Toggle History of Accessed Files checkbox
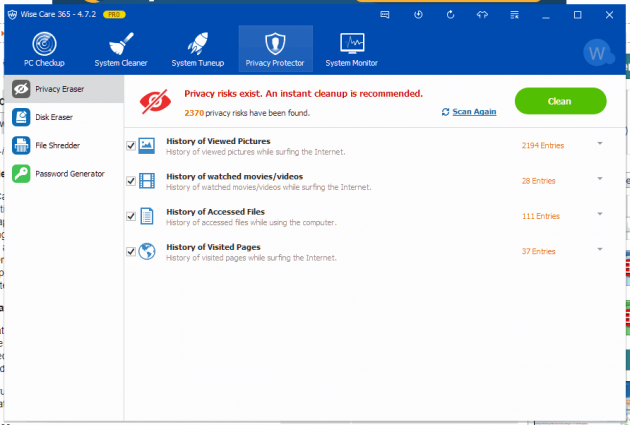Viewport: 630px width, 425px height. [132, 216]
